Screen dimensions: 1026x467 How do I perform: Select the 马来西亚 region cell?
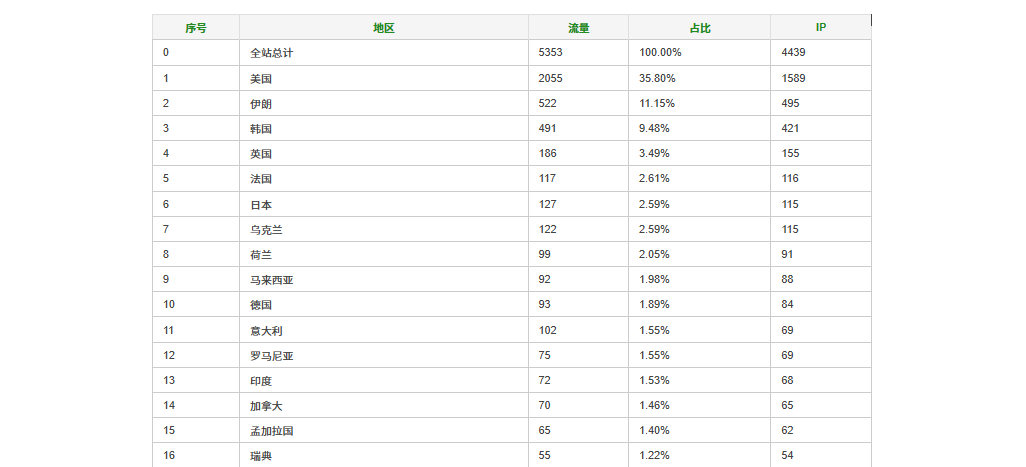pos(272,280)
